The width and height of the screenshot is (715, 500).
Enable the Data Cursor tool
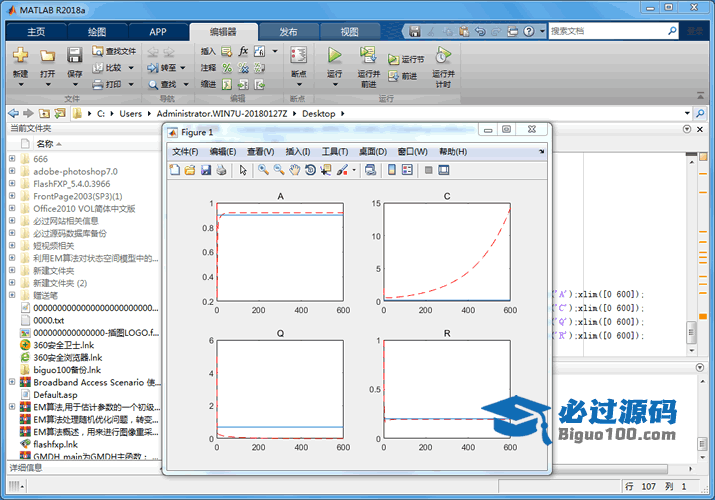pyautogui.click(x=326, y=170)
